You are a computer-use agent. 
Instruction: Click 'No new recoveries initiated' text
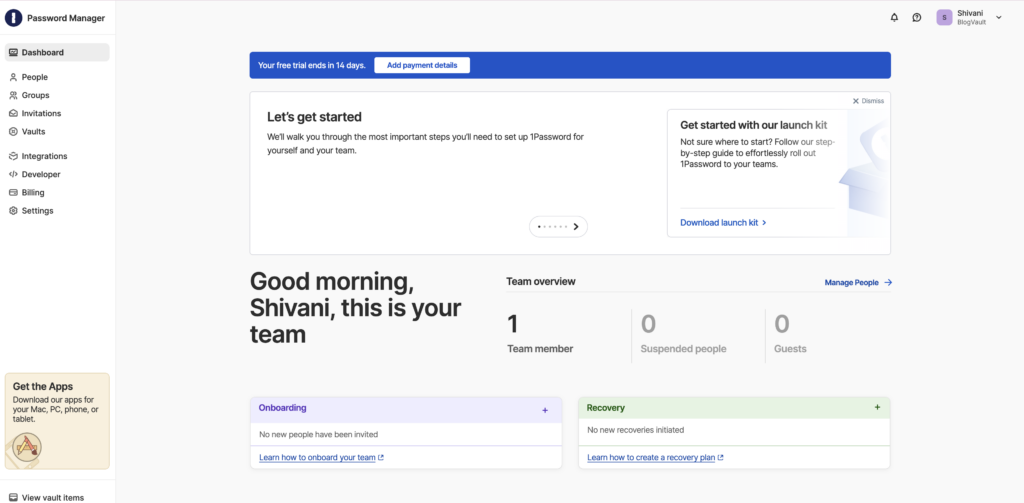635,430
